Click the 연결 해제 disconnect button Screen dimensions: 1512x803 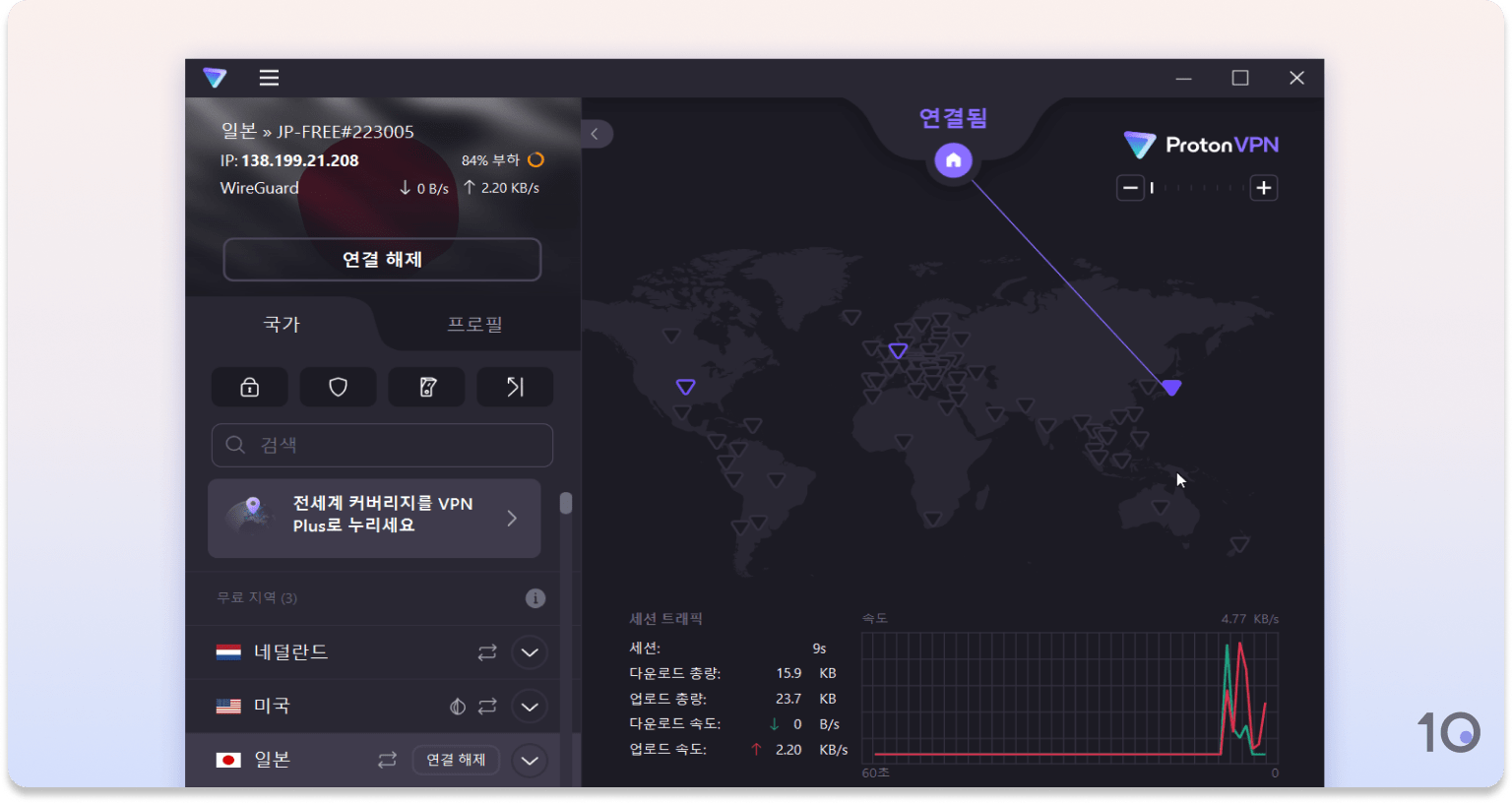coord(382,259)
